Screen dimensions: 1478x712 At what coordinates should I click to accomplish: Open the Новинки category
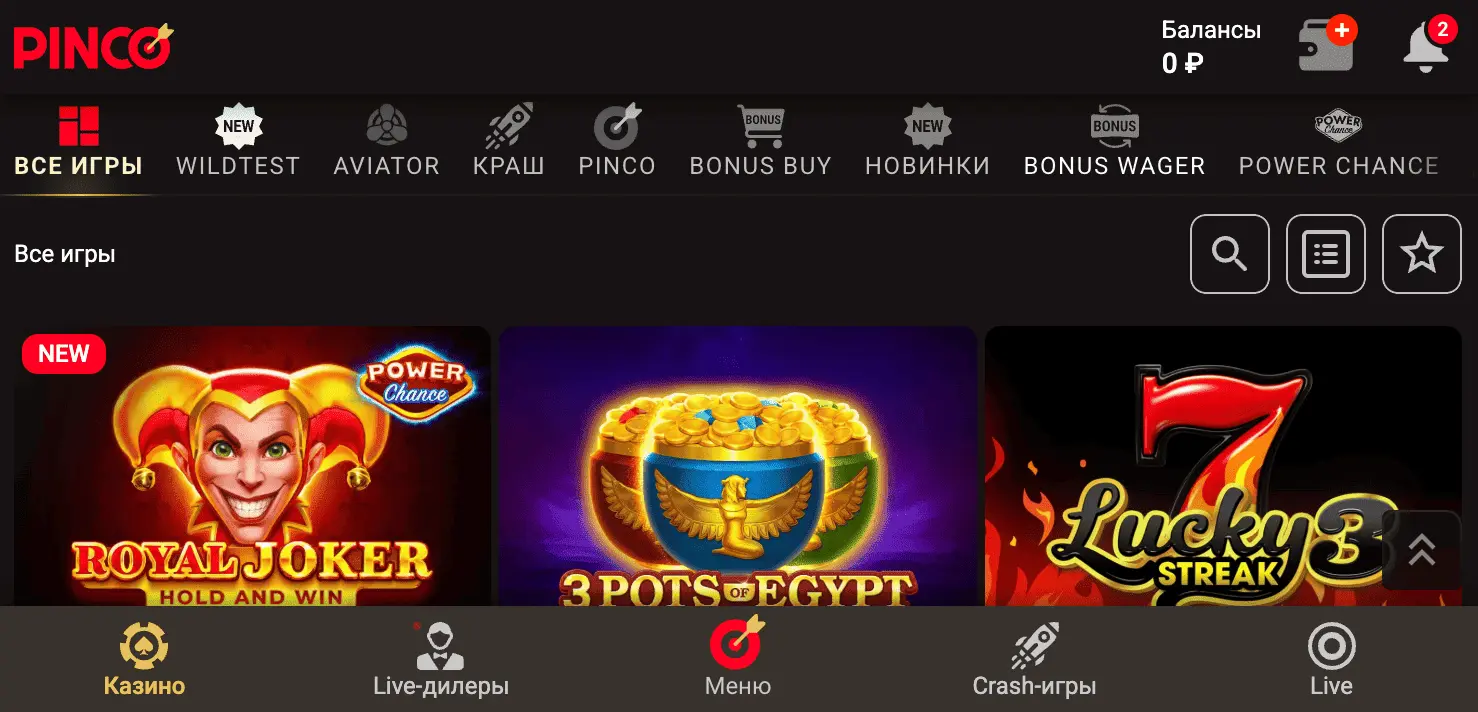point(927,142)
